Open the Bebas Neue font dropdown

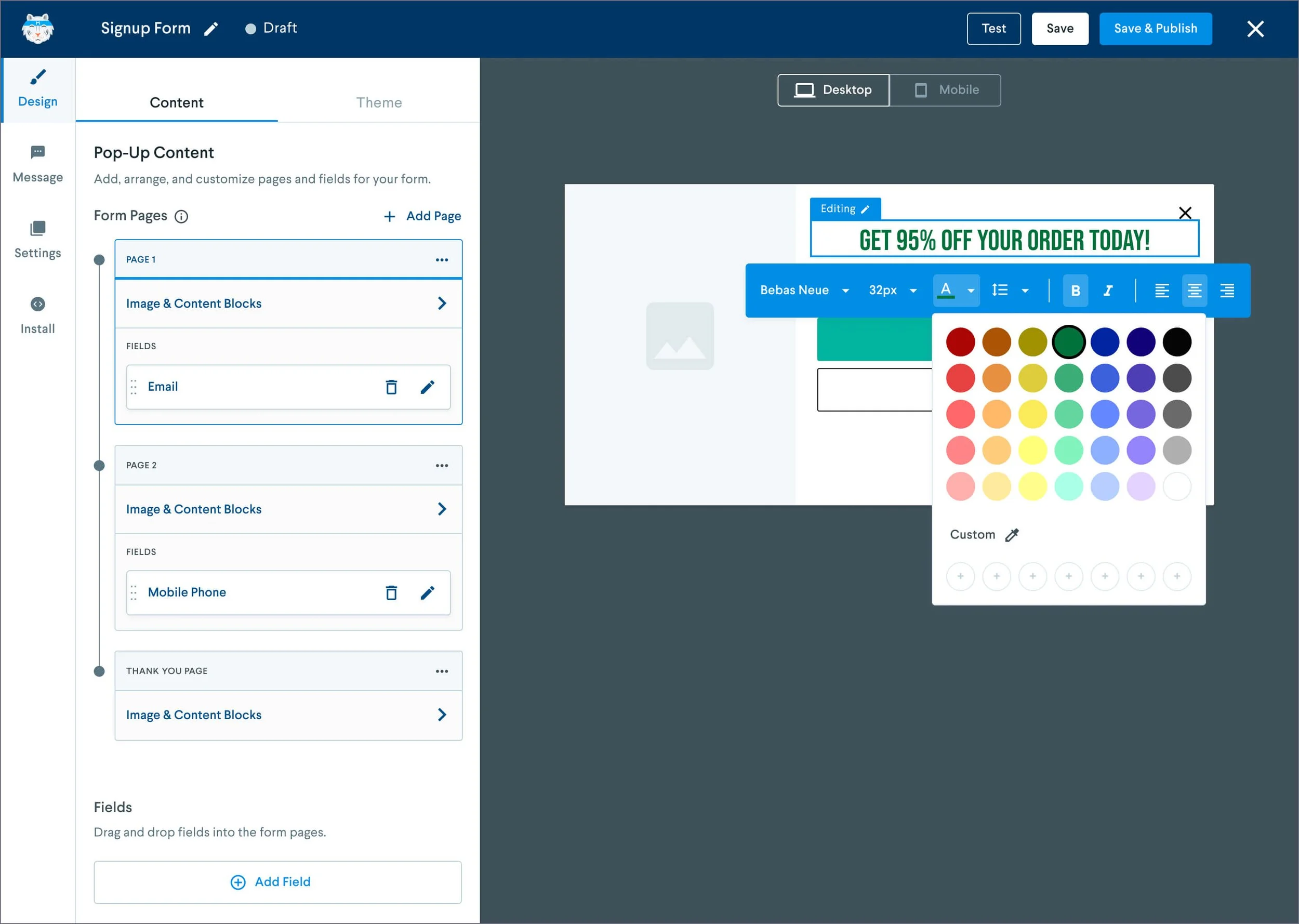click(804, 290)
